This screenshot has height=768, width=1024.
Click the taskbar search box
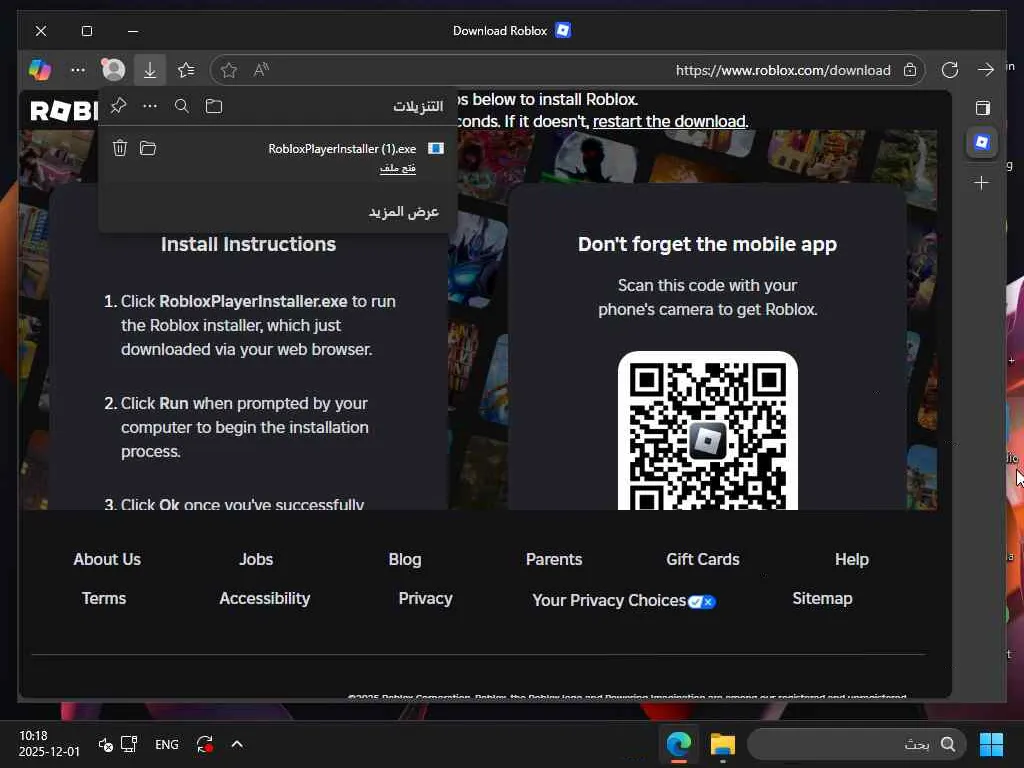[x=856, y=744]
